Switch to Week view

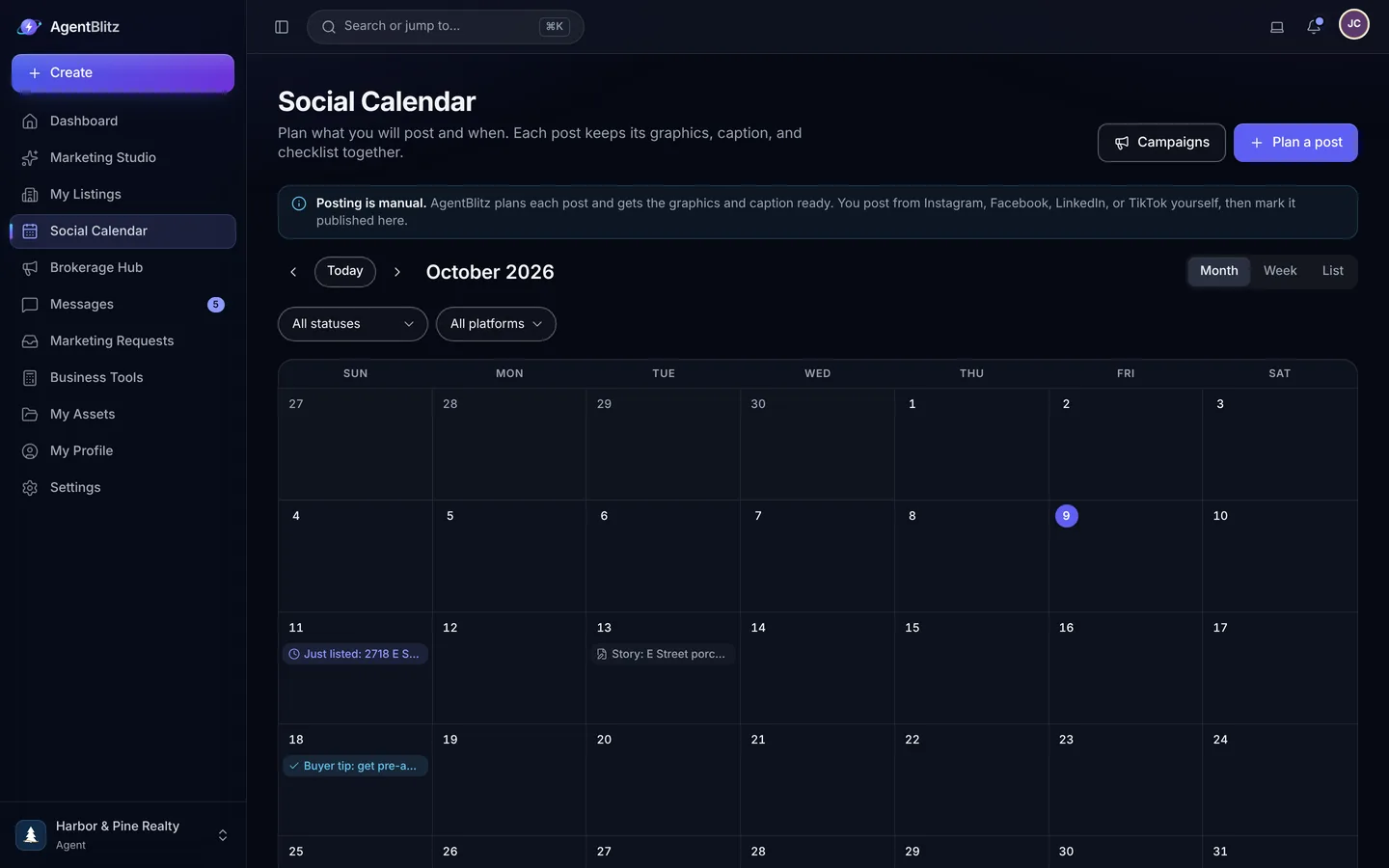[x=1280, y=271]
